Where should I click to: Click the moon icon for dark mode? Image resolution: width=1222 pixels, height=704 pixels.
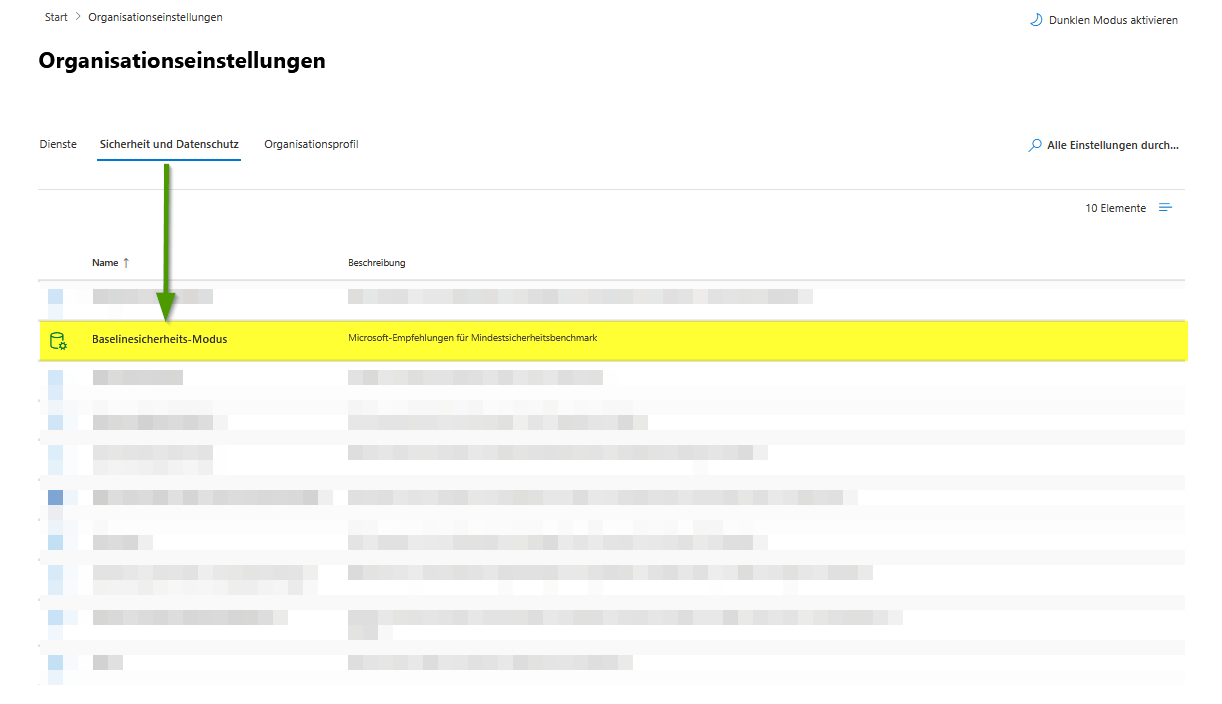tap(1036, 20)
